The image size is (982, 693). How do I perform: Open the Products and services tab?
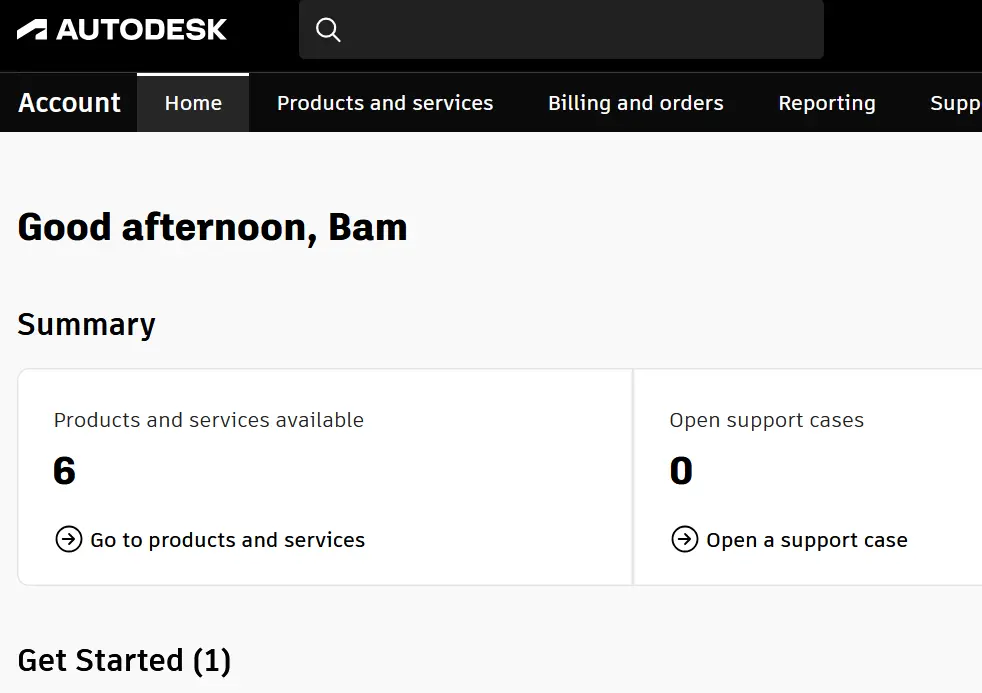click(385, 103)
